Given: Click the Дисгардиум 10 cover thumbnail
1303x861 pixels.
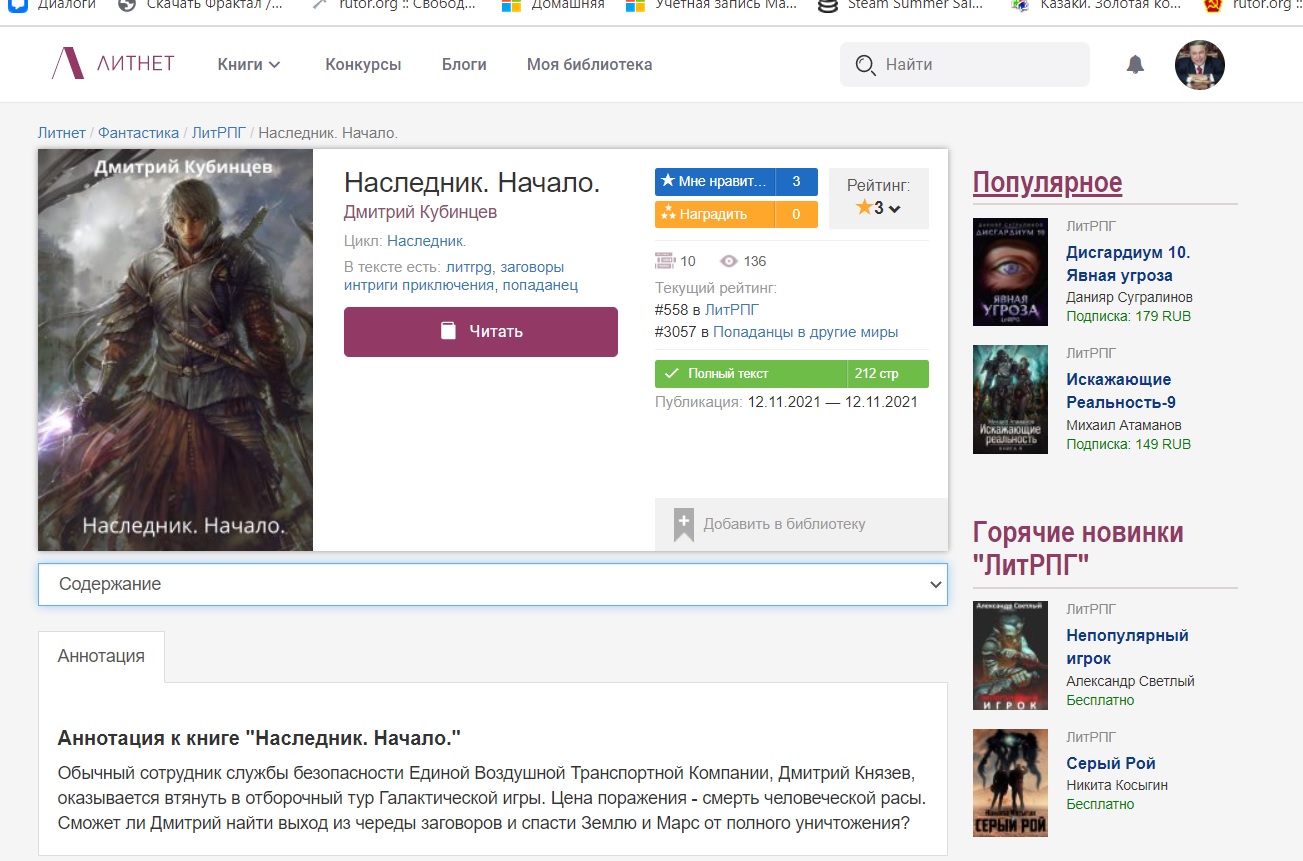Looking at the screenshot, I should point(1010,272).
